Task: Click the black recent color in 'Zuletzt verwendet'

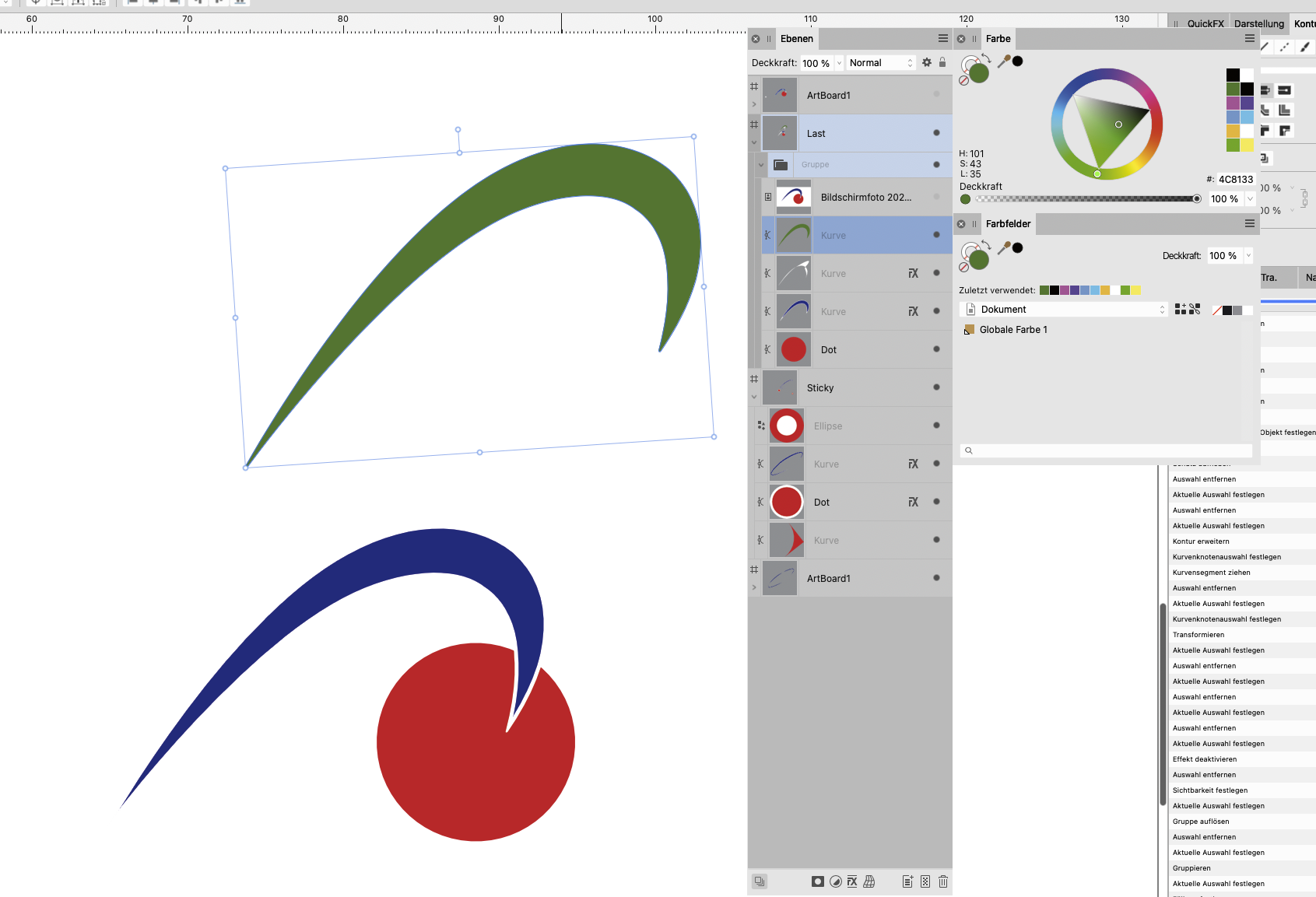Action: coord(1055,290)
